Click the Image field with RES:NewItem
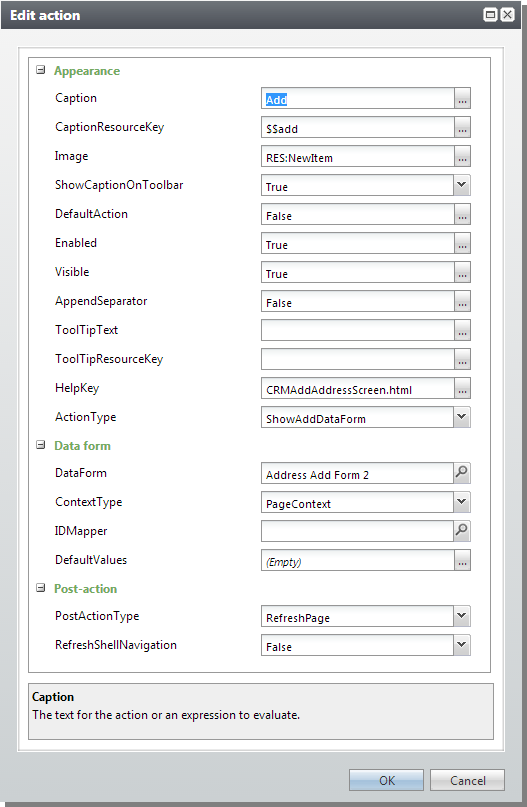The height and width of the screenshot is (807, 527). click(x=358, y=156)
